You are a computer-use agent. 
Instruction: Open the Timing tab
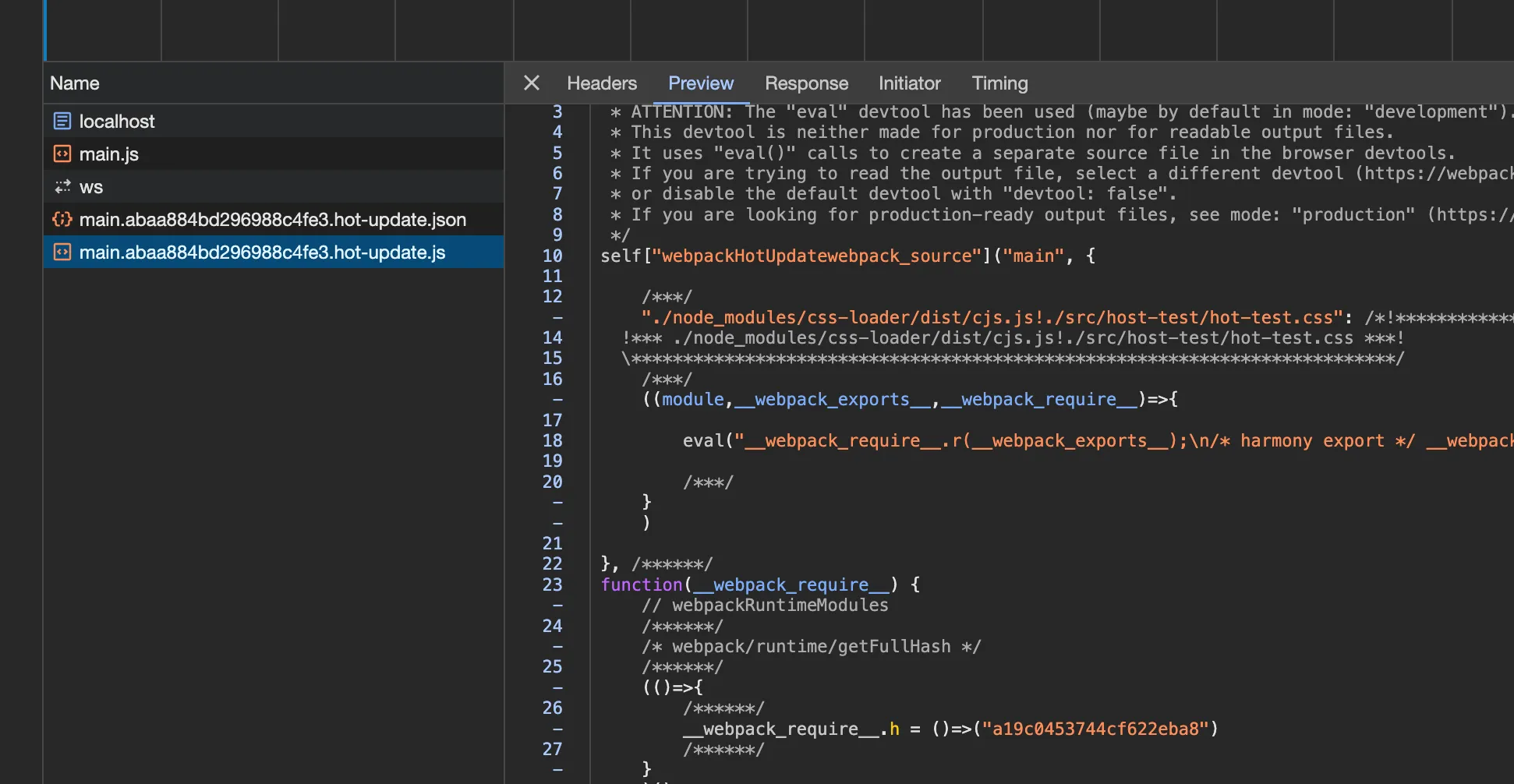999,83
